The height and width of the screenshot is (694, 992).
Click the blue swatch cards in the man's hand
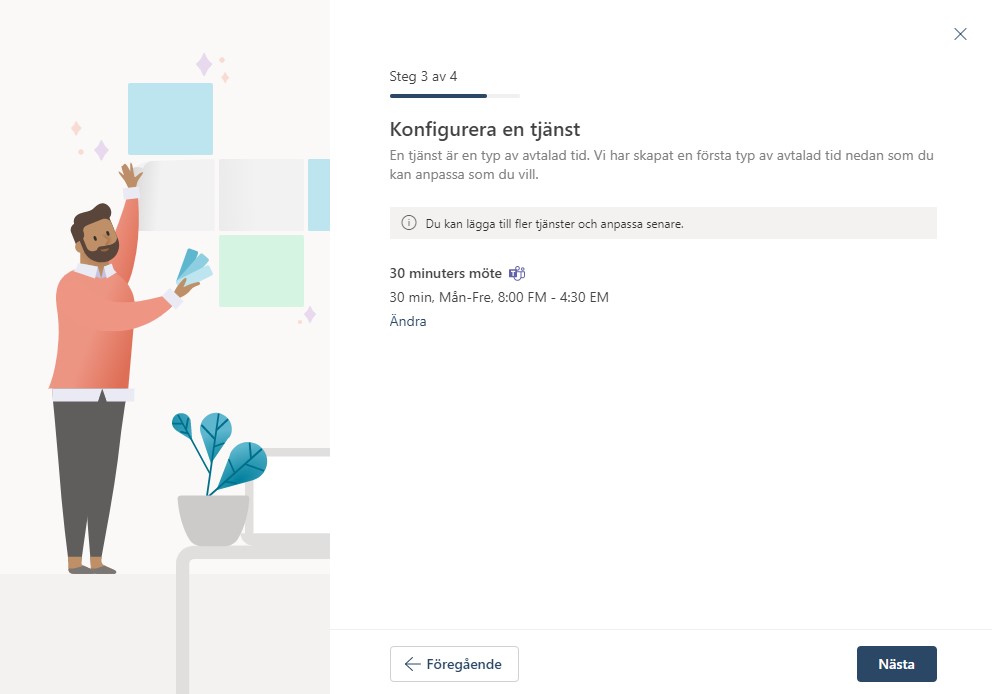[x=194, y=266]
